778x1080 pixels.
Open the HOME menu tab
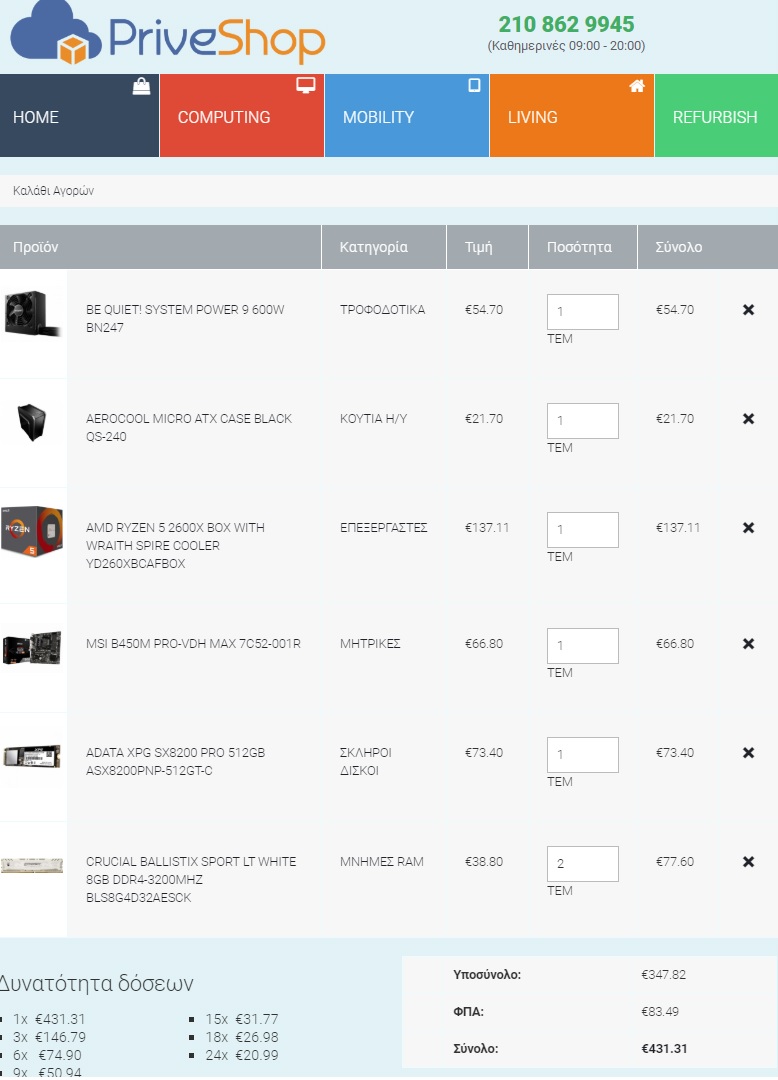click(x=79, y=116)
